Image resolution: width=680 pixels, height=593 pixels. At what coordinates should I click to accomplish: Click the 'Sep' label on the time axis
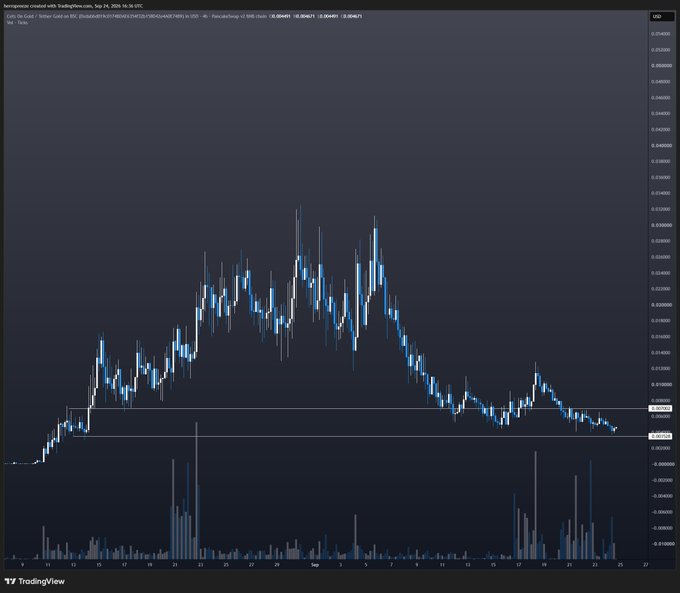pyautogui.click(x=315, y=565)
